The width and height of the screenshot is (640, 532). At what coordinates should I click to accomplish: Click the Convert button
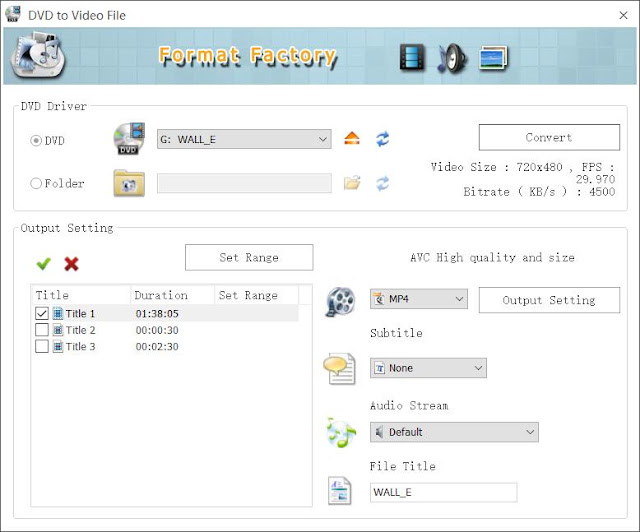(x=549, y=138)
